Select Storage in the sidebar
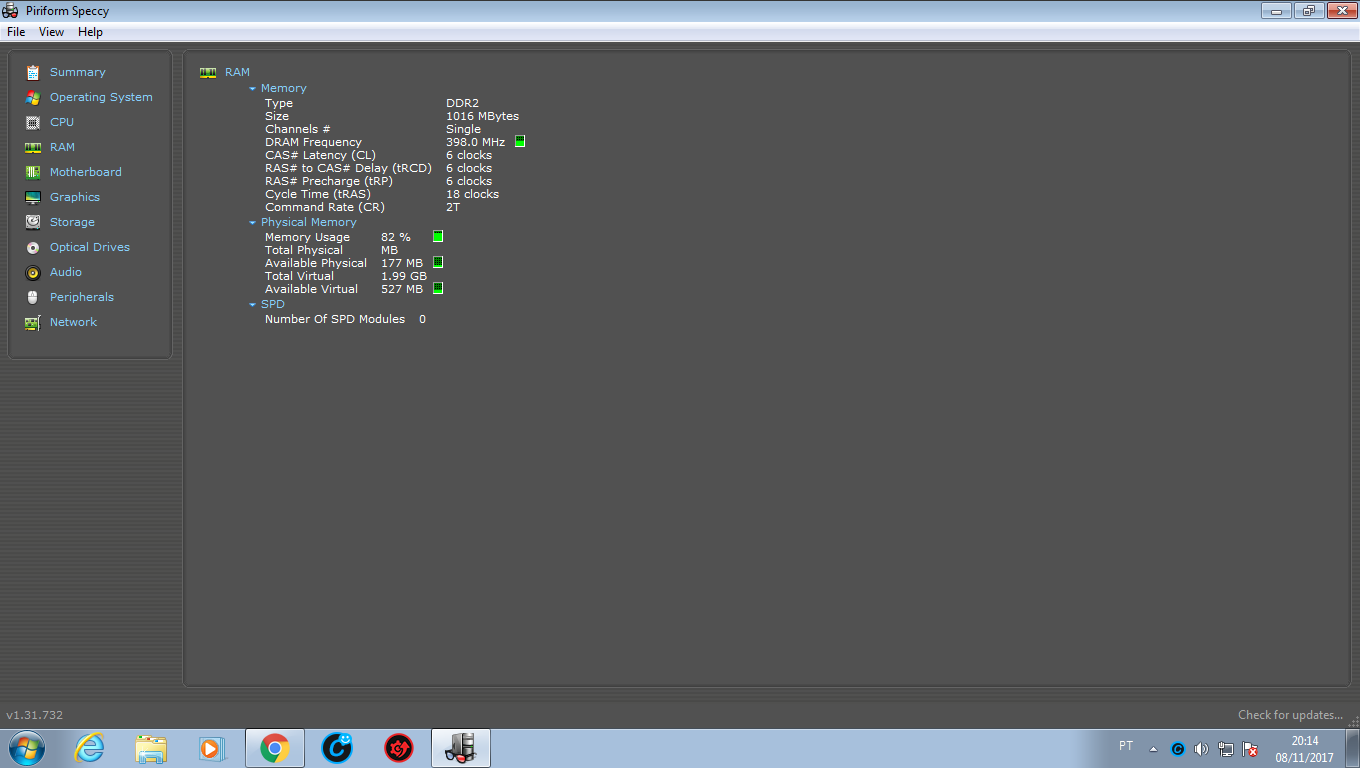Screen dimensions: 1360x768 72,222
